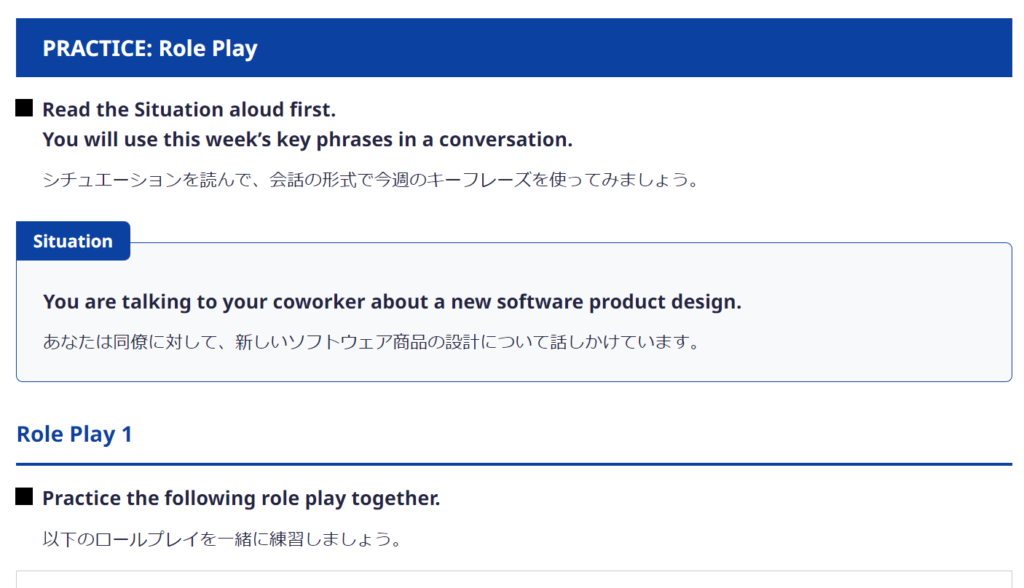Image resolution: width=1024 pixels, height=588 pixels.
Task: Click the black square bullet beside "Read the Situation"
Action: [x=25, y=108]
